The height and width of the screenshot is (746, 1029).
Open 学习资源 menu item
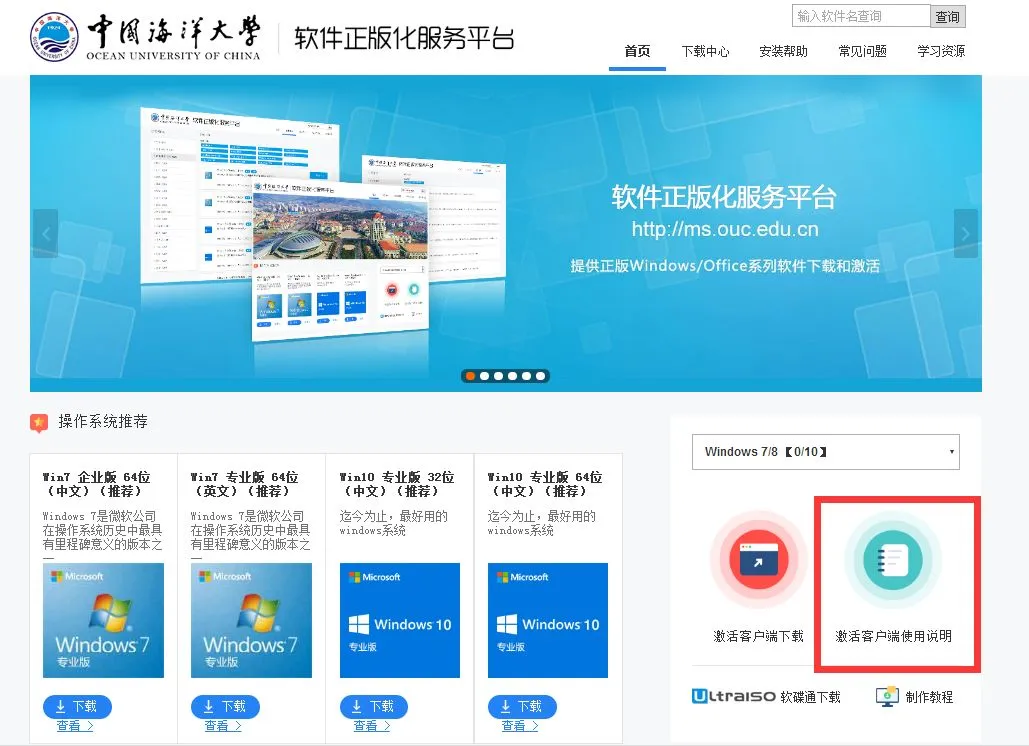[x=941, y=51]
